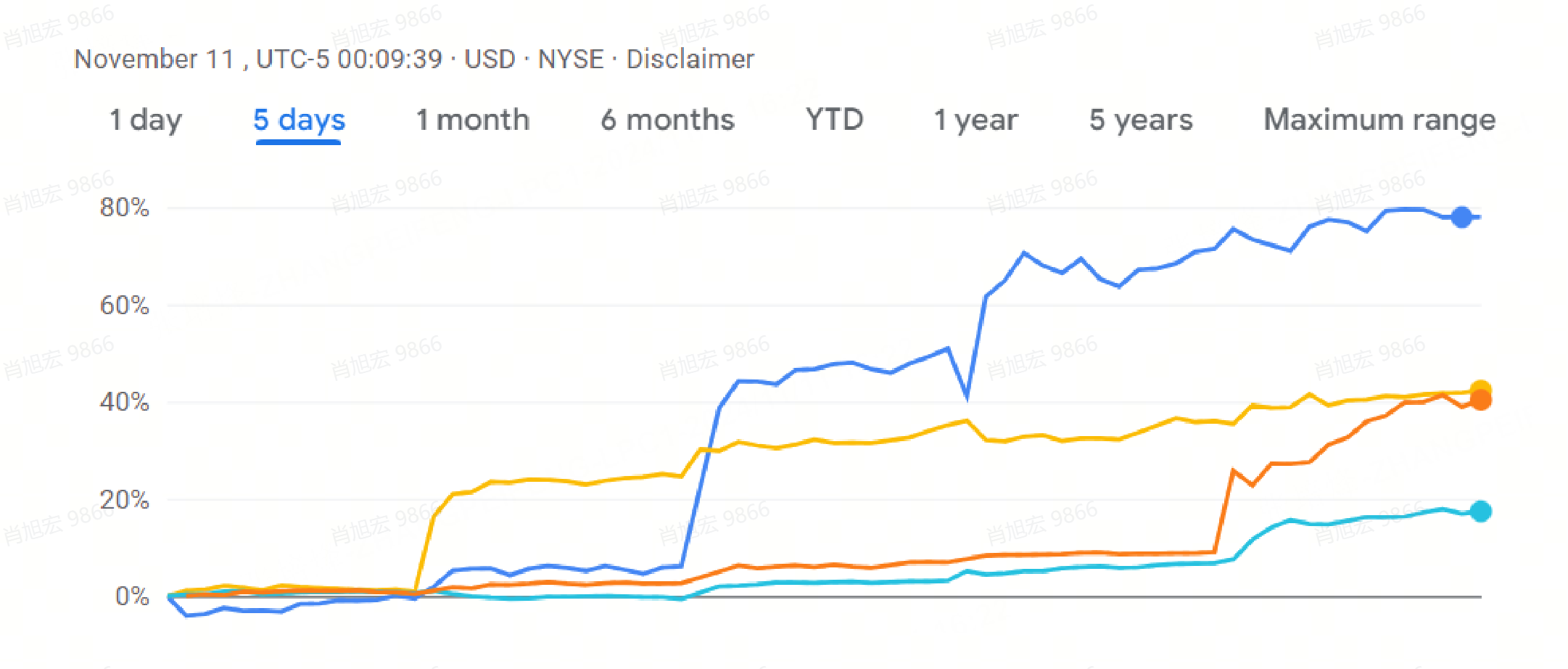Screen dimensions: 1568x669
Task: Click the blue line endpoint marker
Action: (1461, 217)
